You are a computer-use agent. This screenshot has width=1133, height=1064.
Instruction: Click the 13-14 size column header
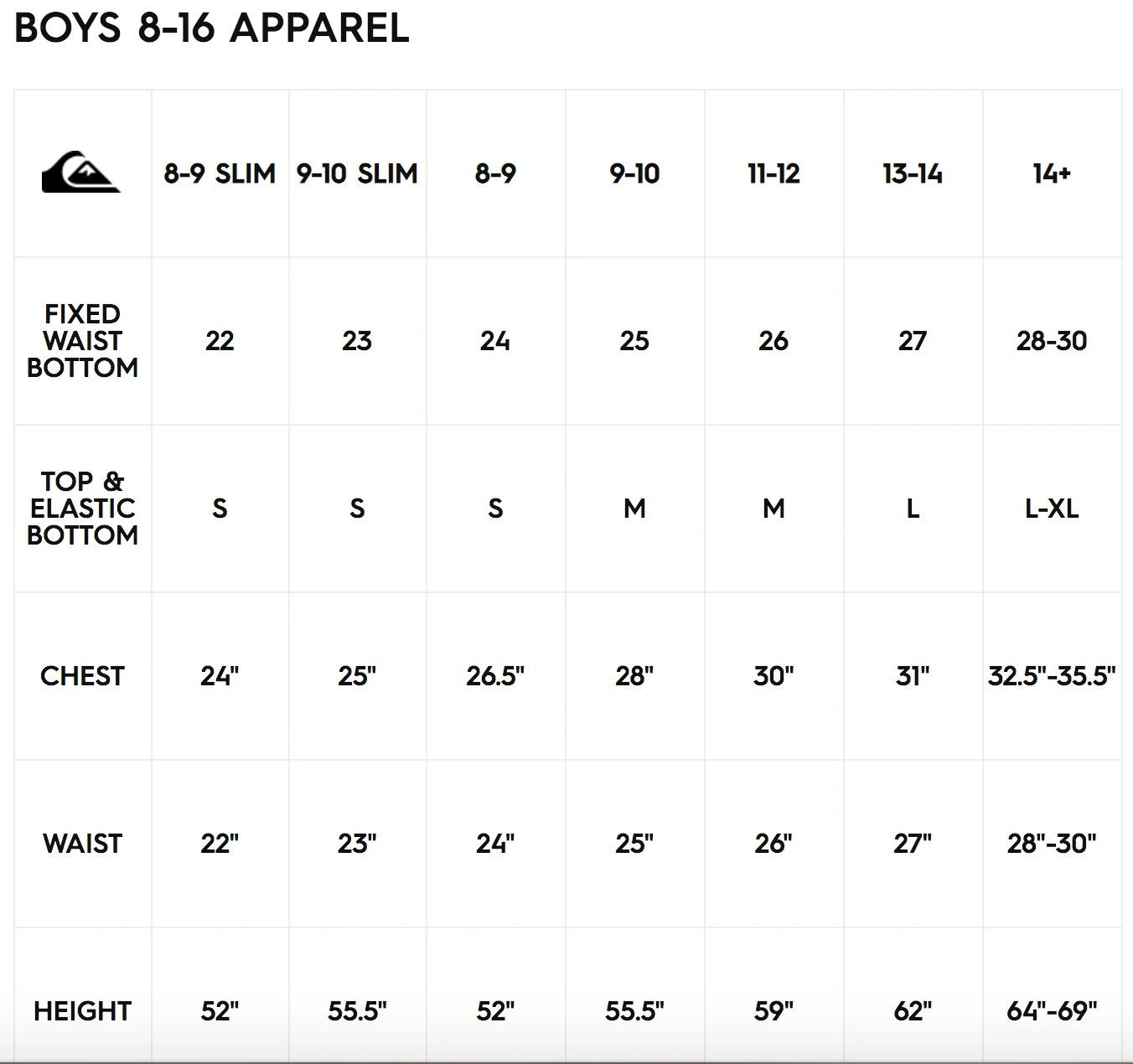tap(913, 173)
